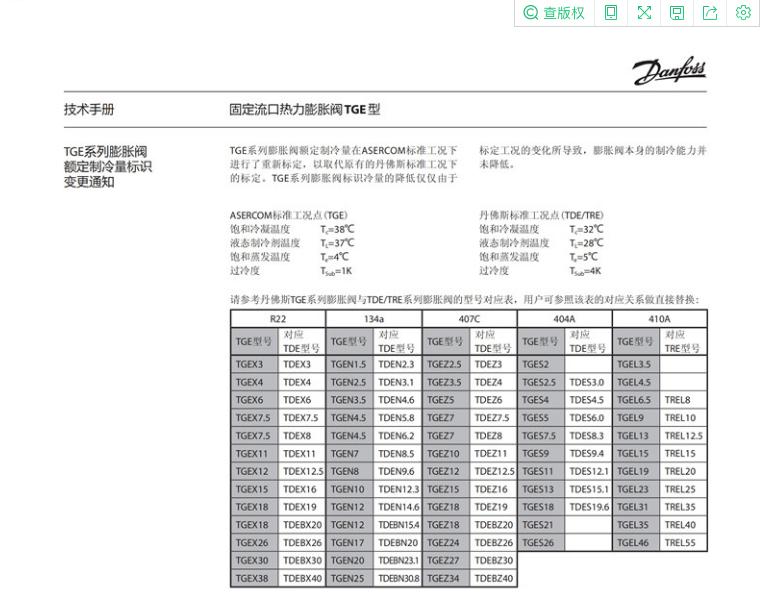Click the magnifier icon beside 查版权

point(531,13)
